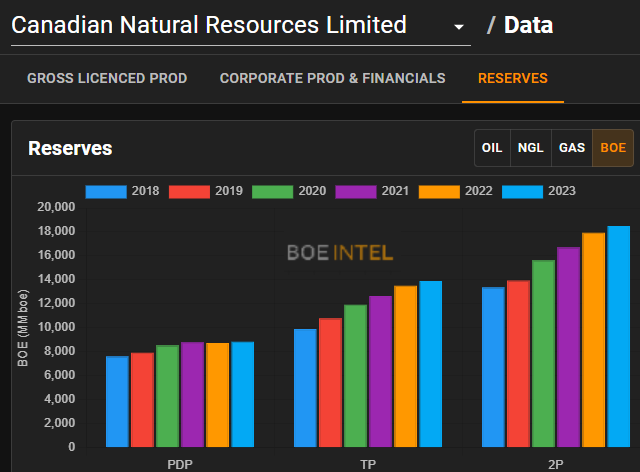The height and width of the screenshot is (472, 640).
Task: Click the 2018 TP bar
Action: pos(305,388)
